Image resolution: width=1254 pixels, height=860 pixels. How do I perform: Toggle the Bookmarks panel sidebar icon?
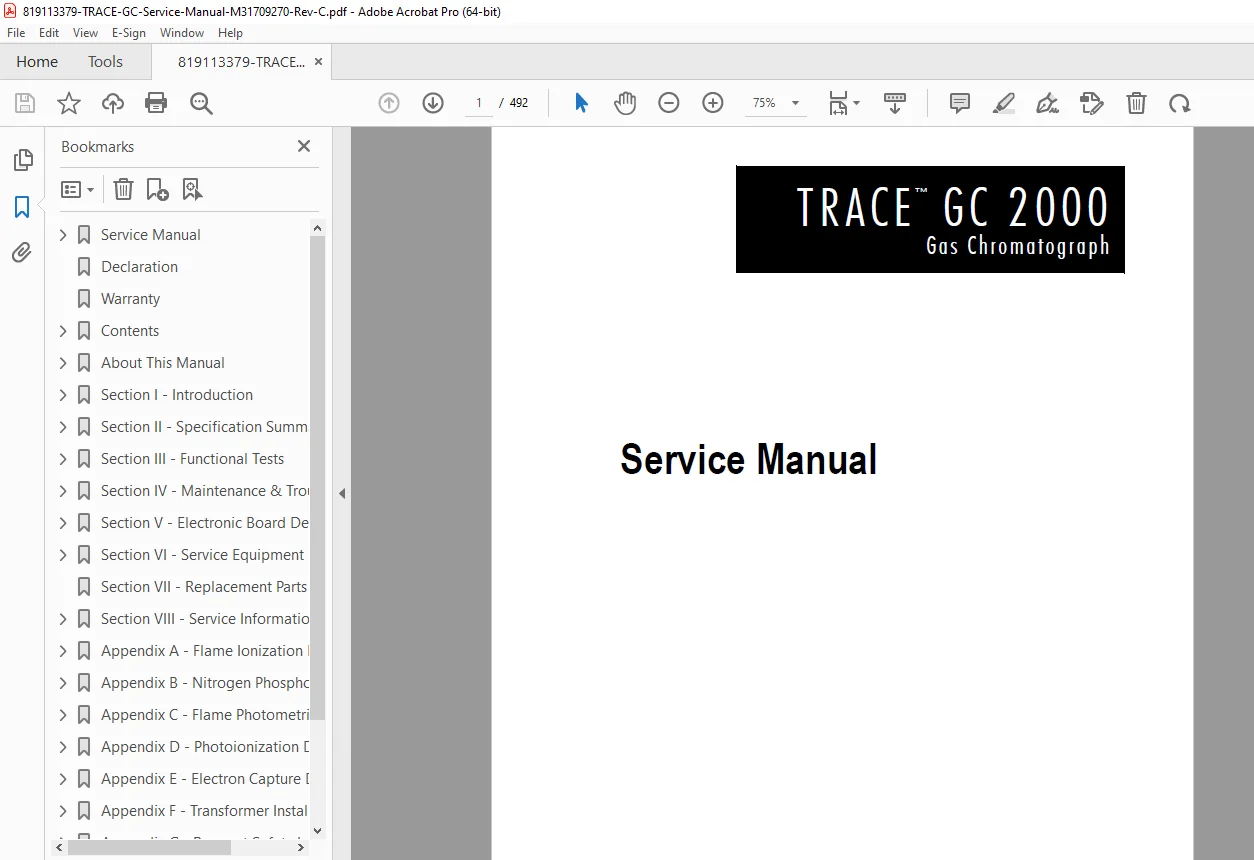tap(22, 207)
